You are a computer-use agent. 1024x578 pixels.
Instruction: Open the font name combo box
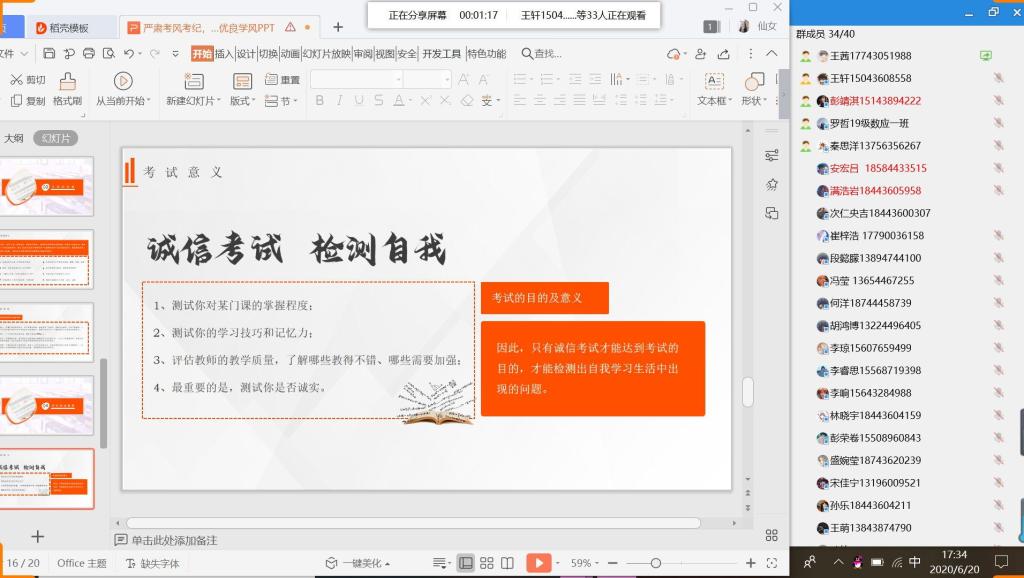coord(357,80)
